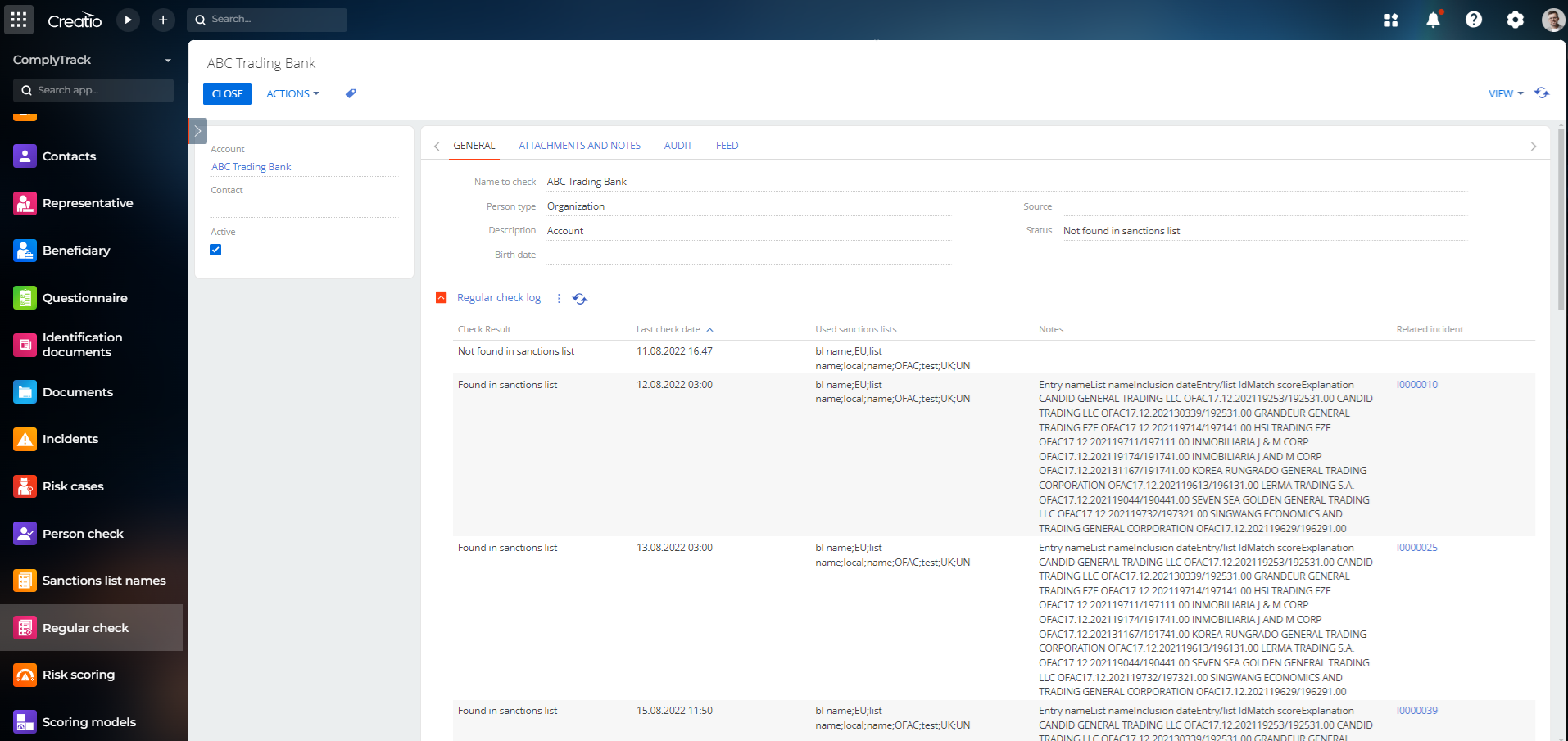Open the Incidents section
Screen dimensions: 1568x741
coord(69,439)
